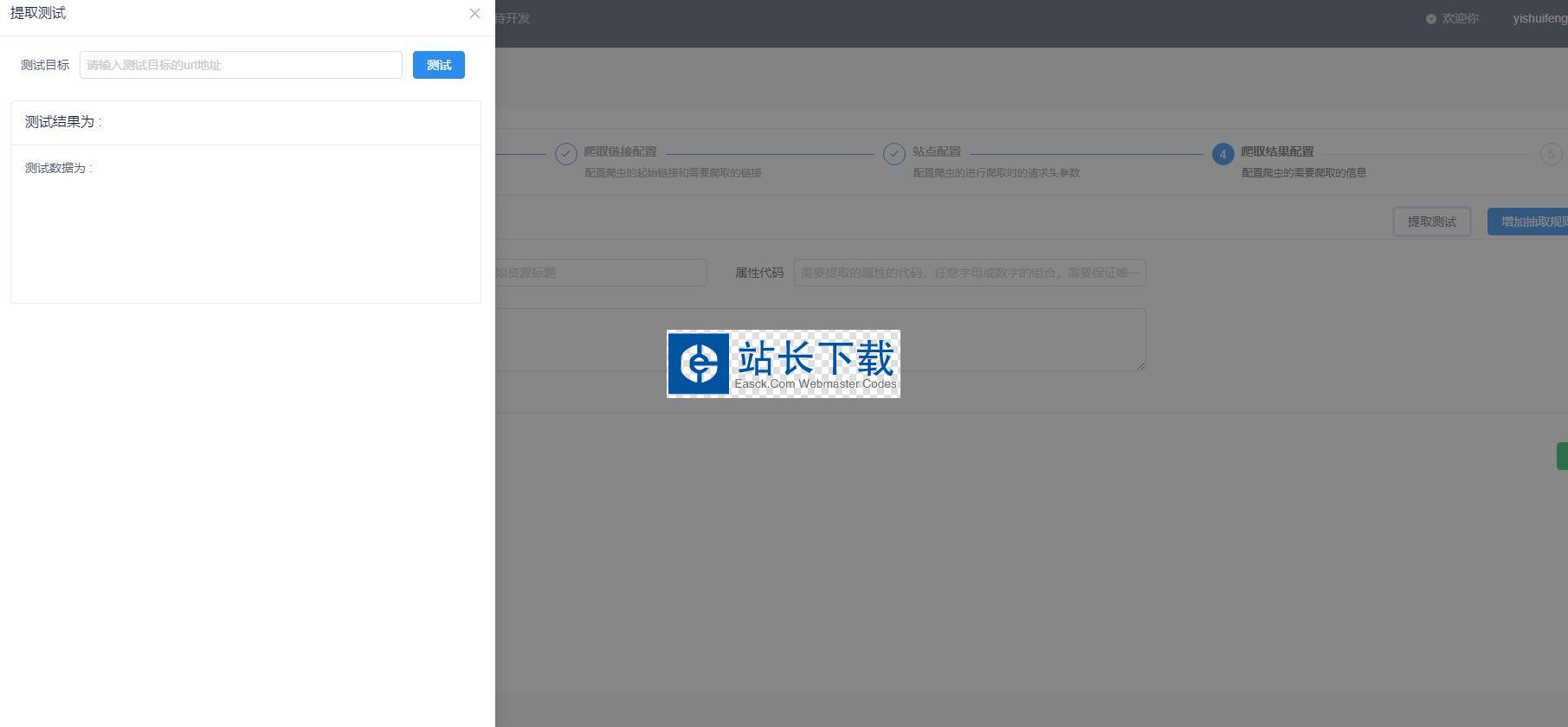
Task: Click the 站长下载 logo image
Action: pos(783,363)
